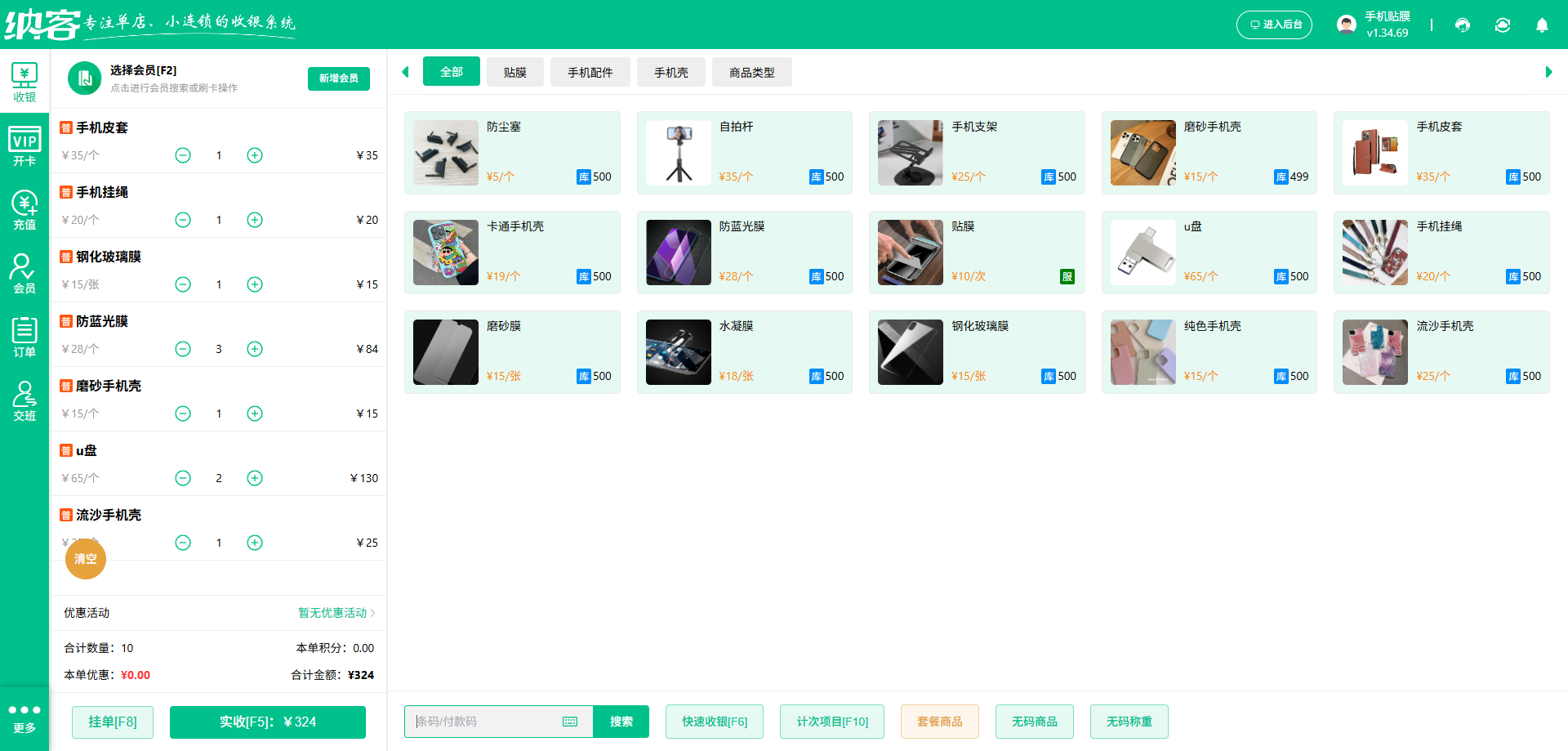Increase quantity of 流沙手机壳 in cart
The width and height of the screenshot is (1568, 751).
click(x=255, y=543)
